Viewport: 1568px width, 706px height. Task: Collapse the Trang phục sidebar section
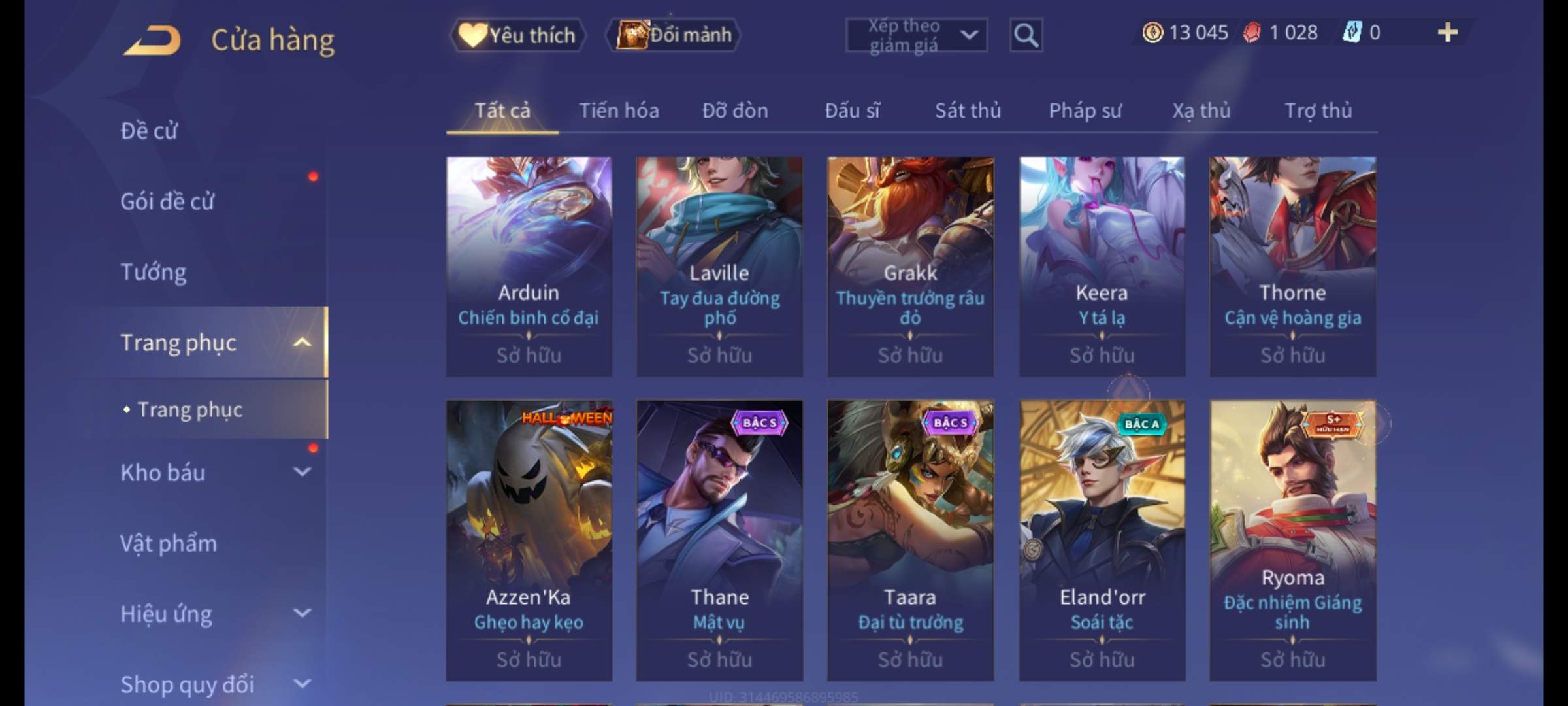pyautogui.click(x=301, y=342)
